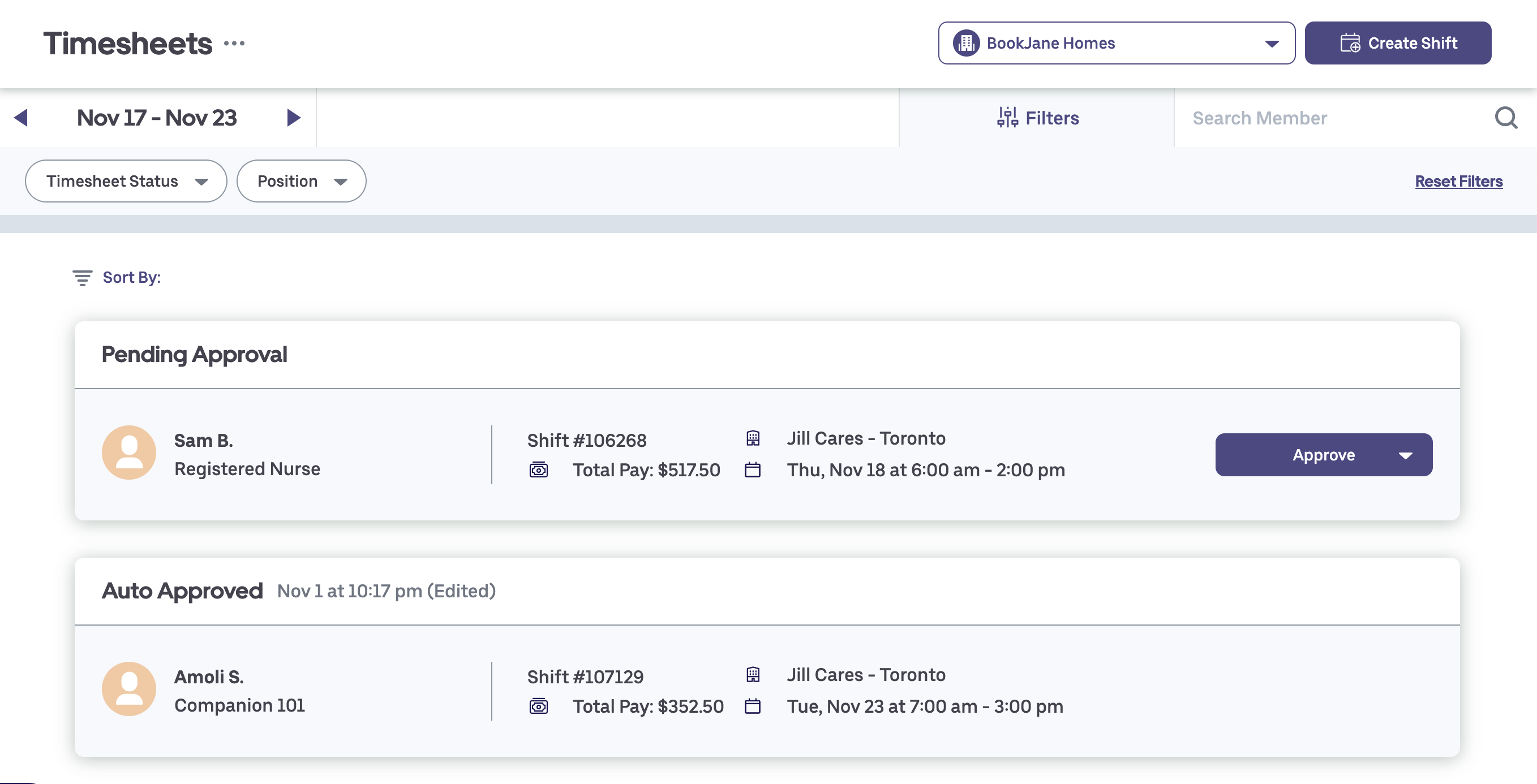Click the BookJane Homes building icon

[x=966, y=44]
